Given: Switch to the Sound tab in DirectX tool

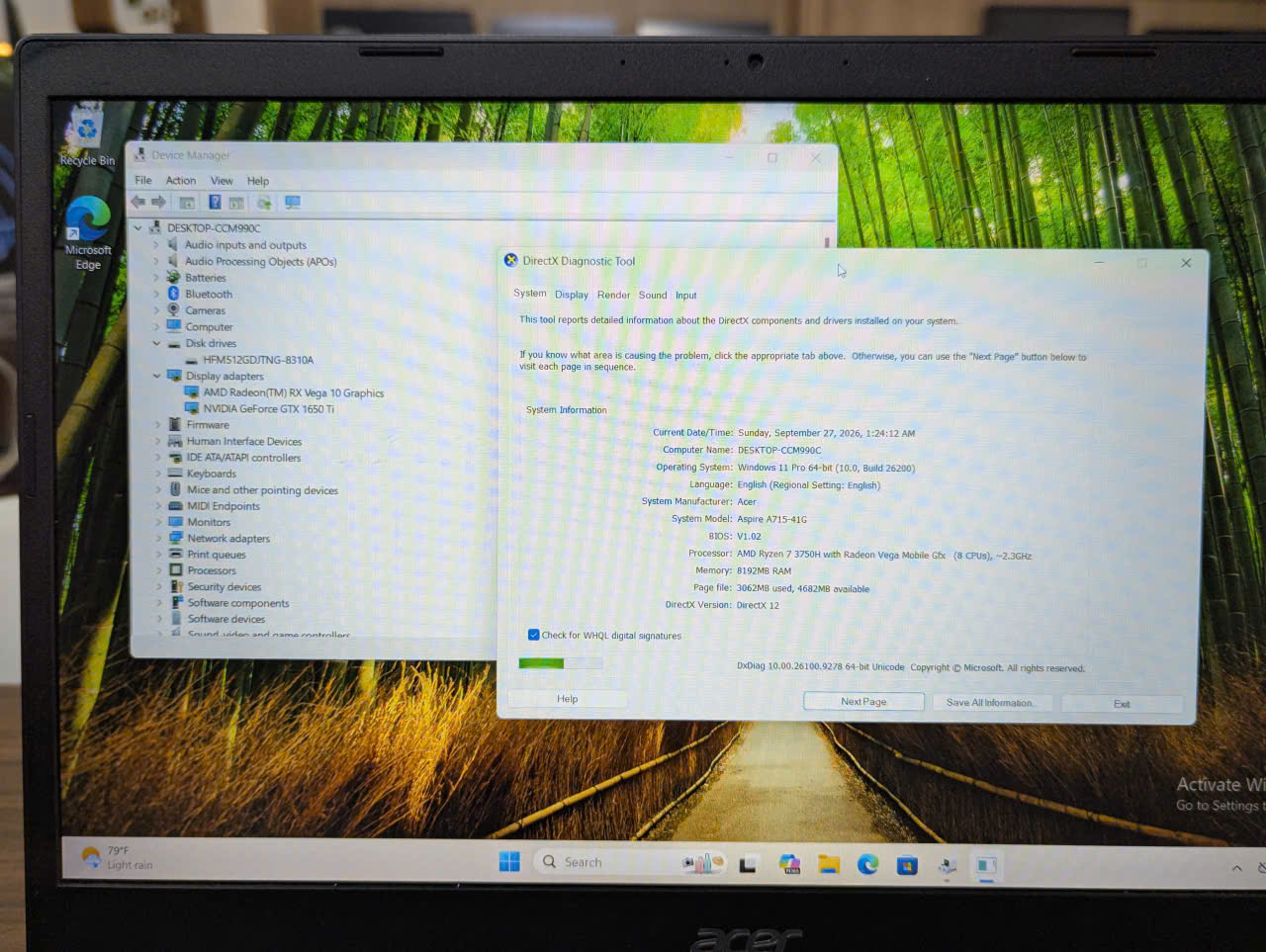Looking at the screenshot, I should click(653, 295).
